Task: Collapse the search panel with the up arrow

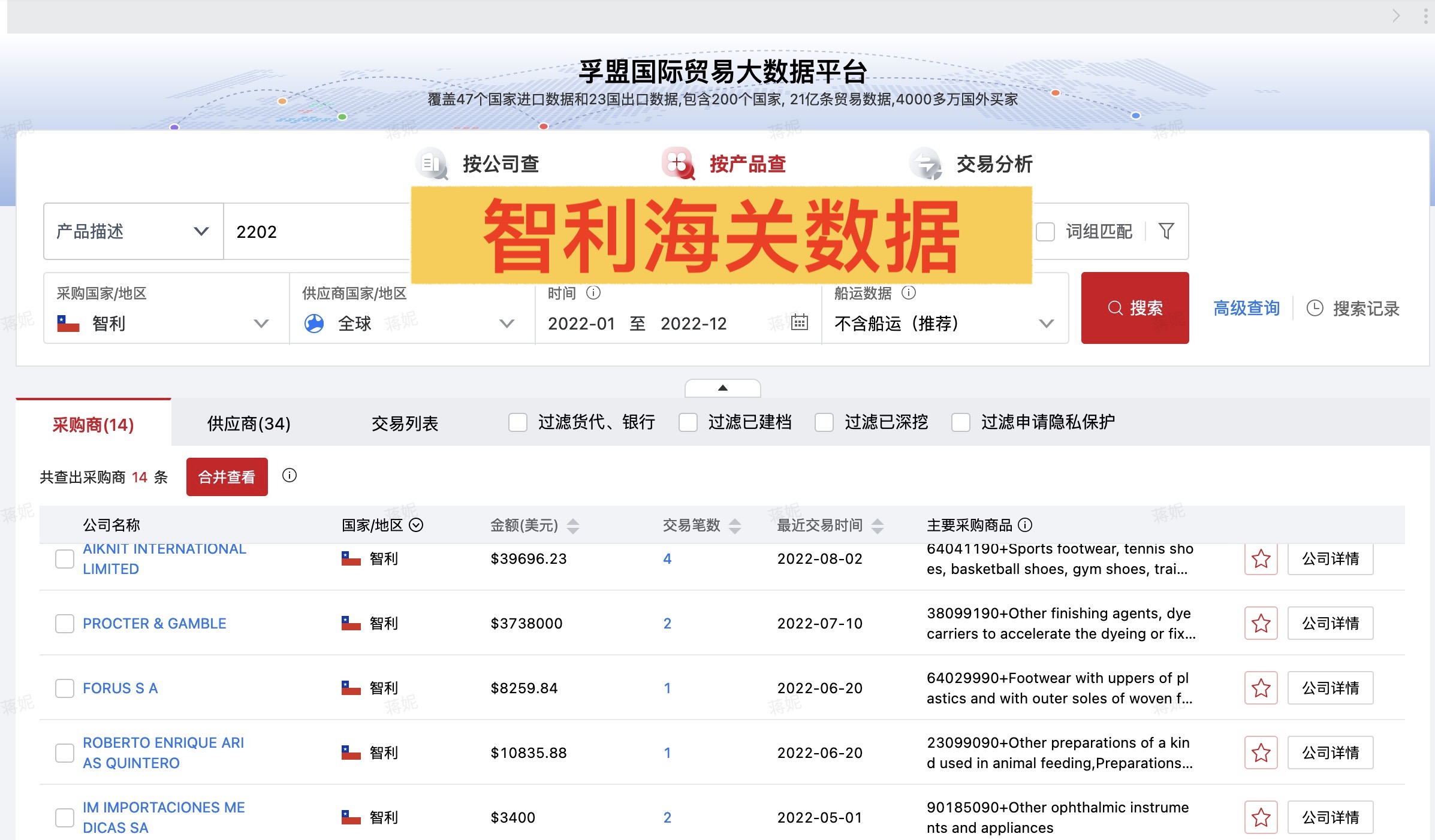Action: (723, 387)
